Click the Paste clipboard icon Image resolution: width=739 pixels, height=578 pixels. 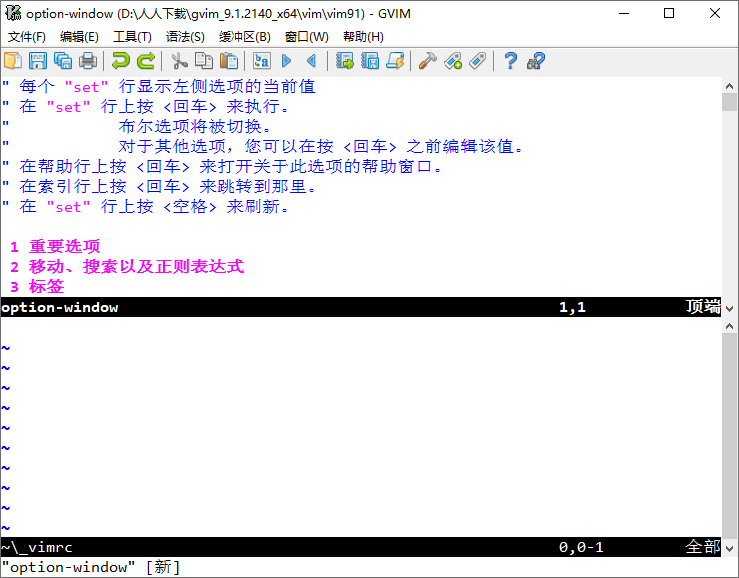pyautogui.click(x=229, y=61)
